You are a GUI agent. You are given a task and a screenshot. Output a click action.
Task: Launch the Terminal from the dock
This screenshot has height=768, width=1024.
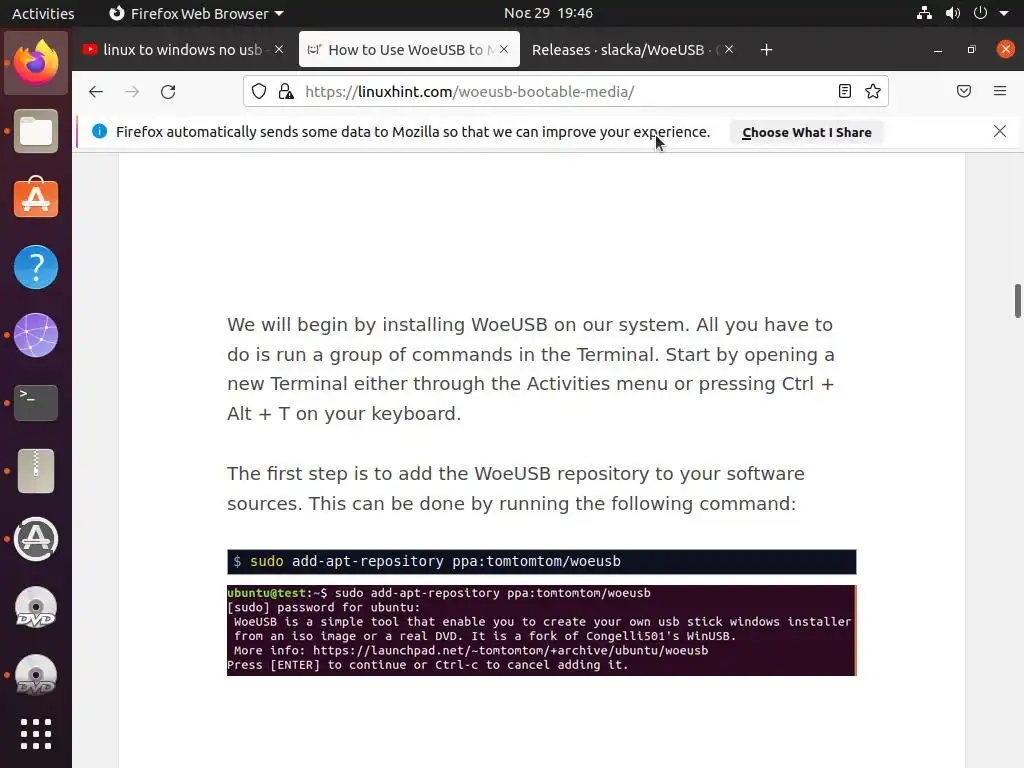pos(36,402)
